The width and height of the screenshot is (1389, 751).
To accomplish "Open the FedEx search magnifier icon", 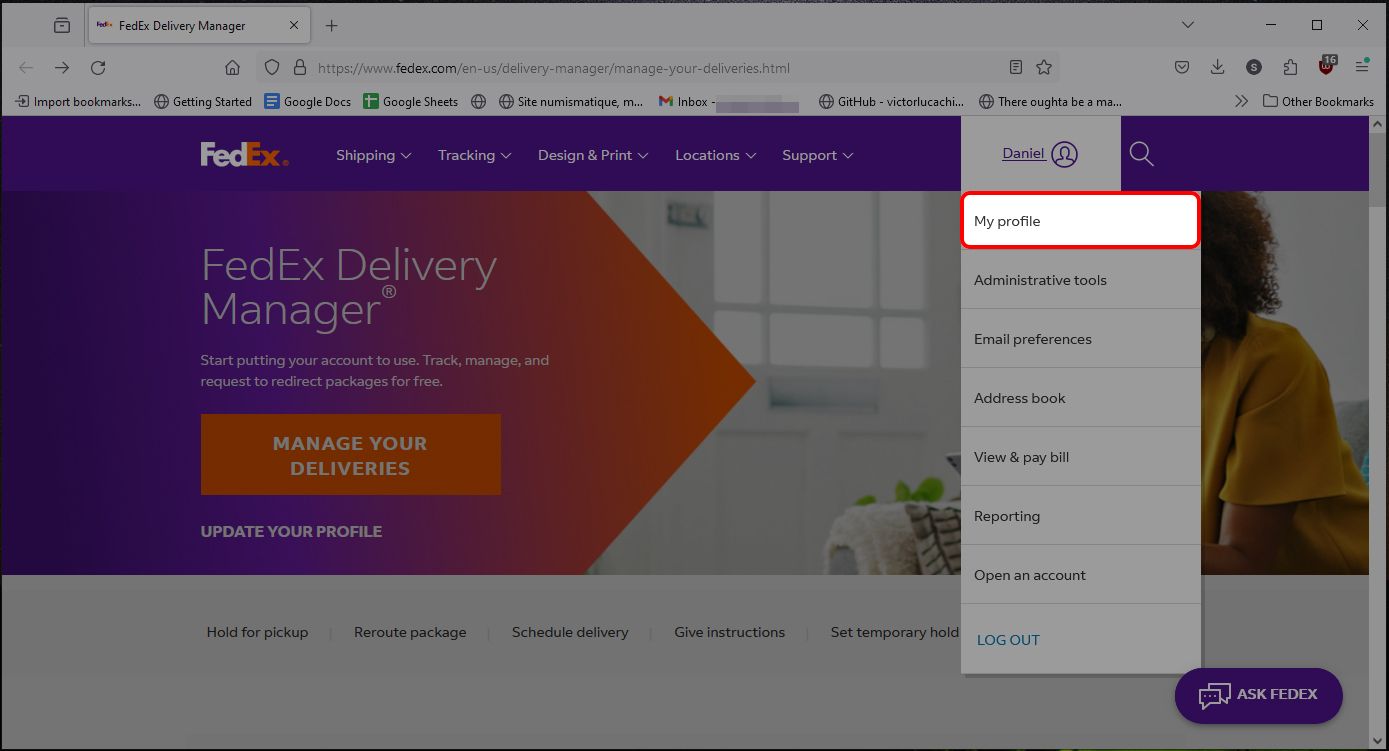I will pos(1140,154).
